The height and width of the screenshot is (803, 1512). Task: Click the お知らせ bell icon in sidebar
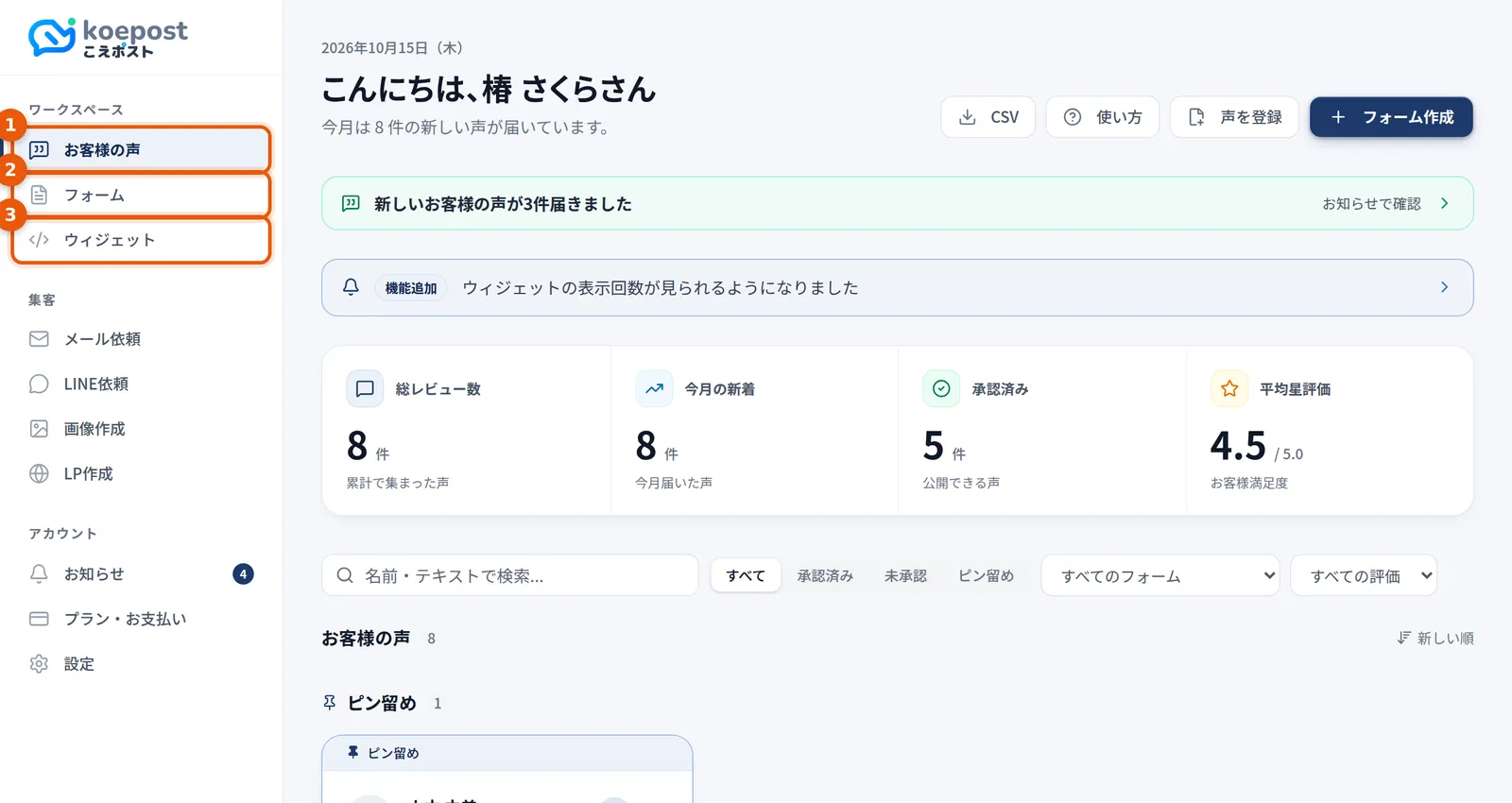click(39, 573)
